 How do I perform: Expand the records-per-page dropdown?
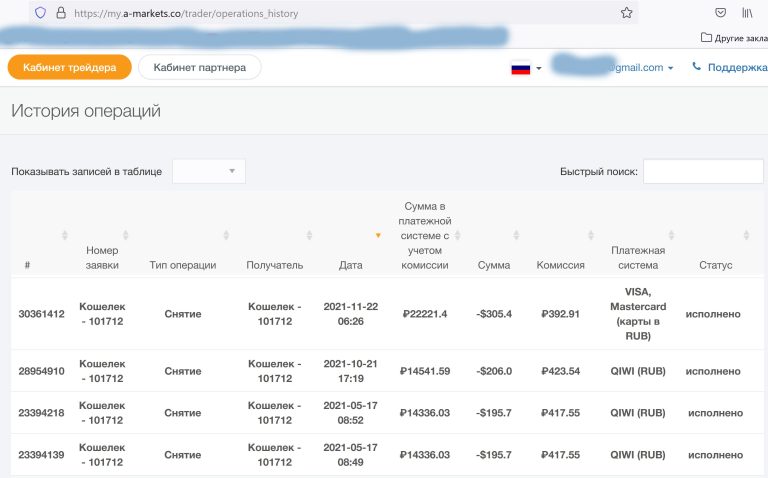click(x=209, y=171)
